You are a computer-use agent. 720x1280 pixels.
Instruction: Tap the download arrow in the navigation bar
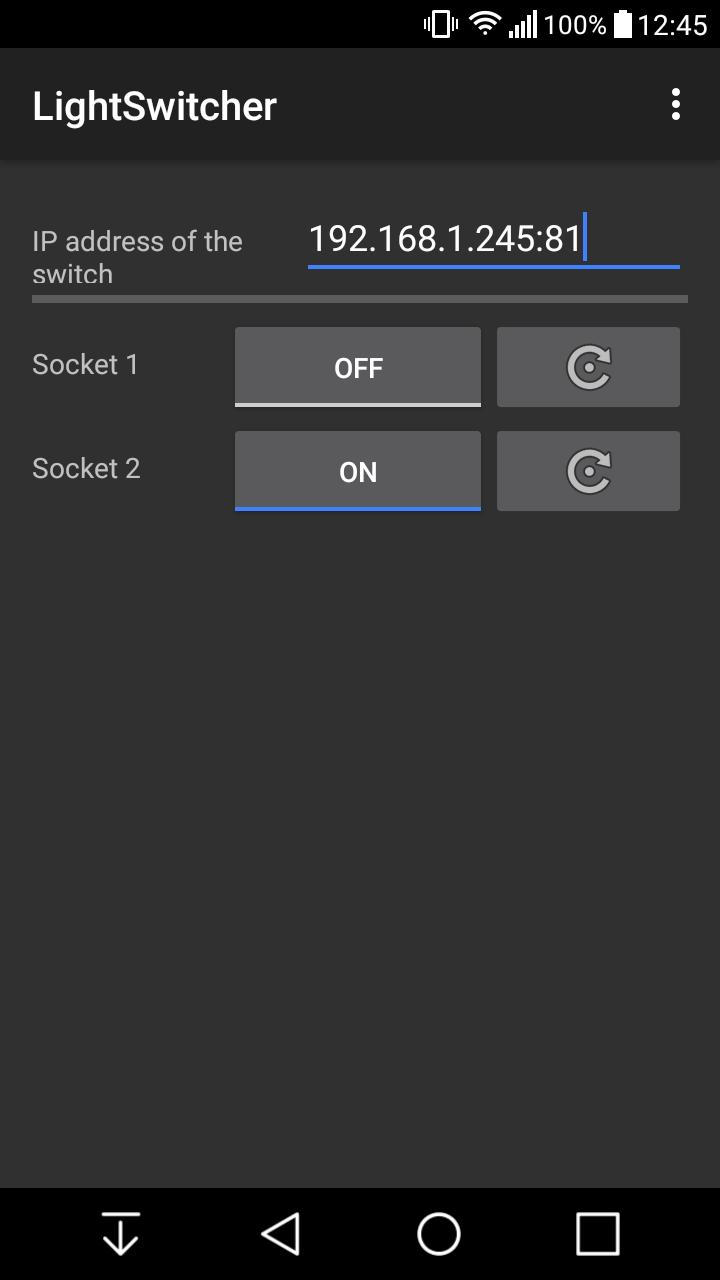click(x=120, y=1232)
